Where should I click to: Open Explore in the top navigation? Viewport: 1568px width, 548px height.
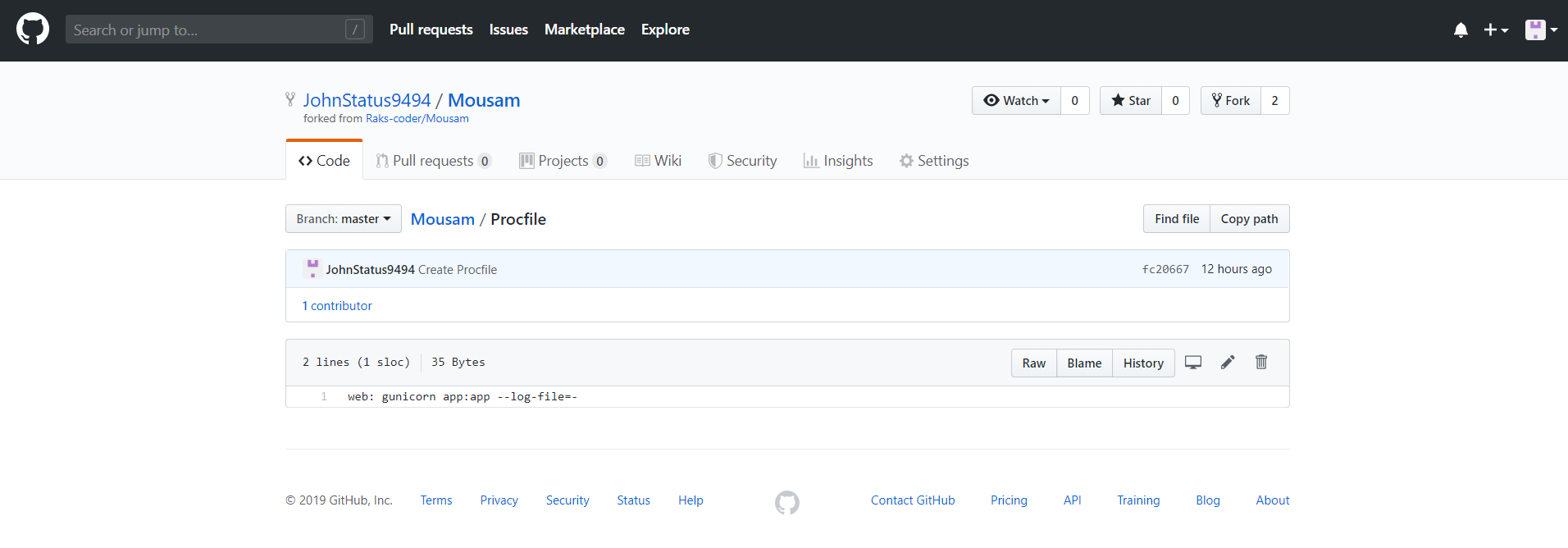665,30
